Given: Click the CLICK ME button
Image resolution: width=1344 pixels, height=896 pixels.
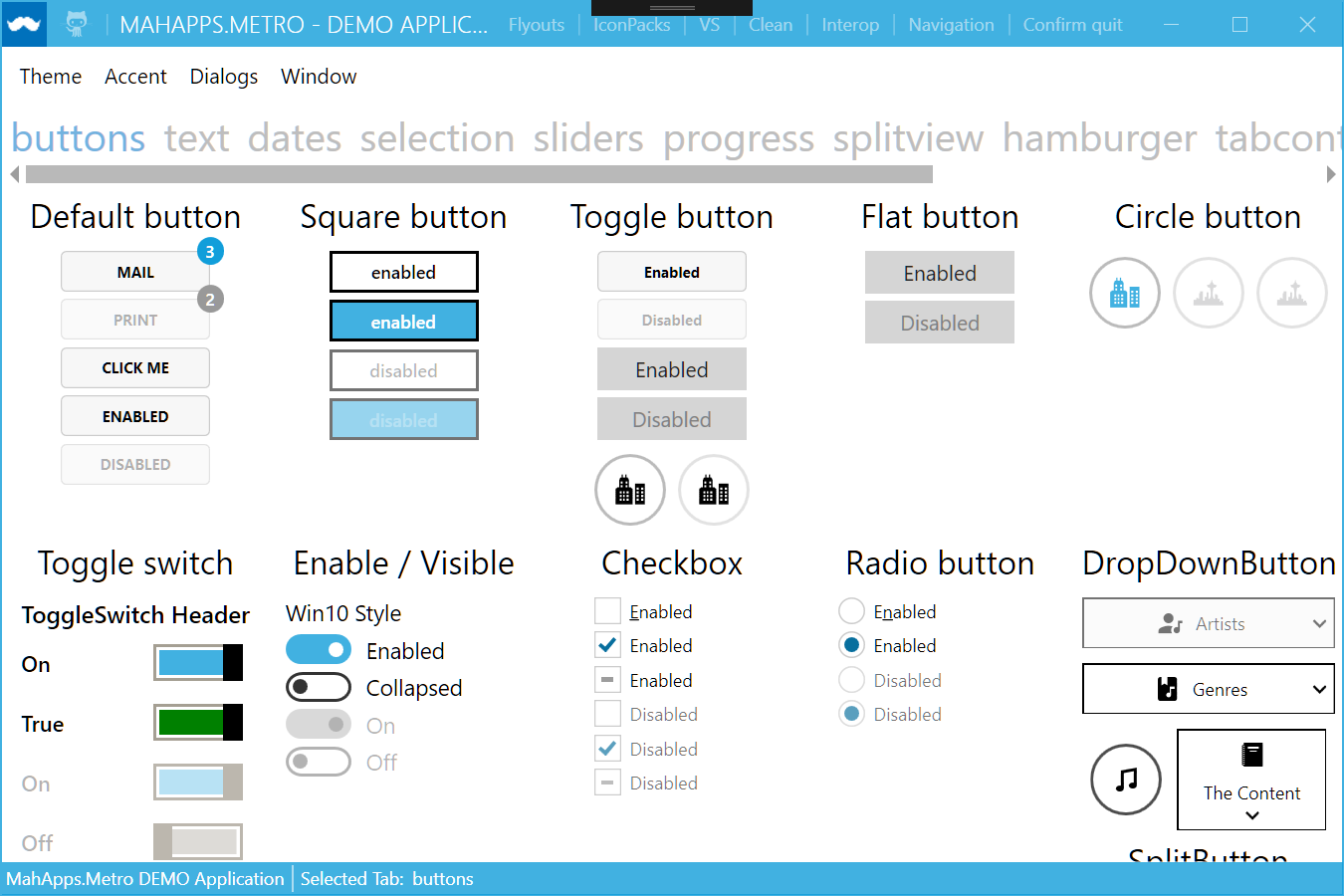Looking at the screenshot, I should pyautogui.click(x=134, y=367).
